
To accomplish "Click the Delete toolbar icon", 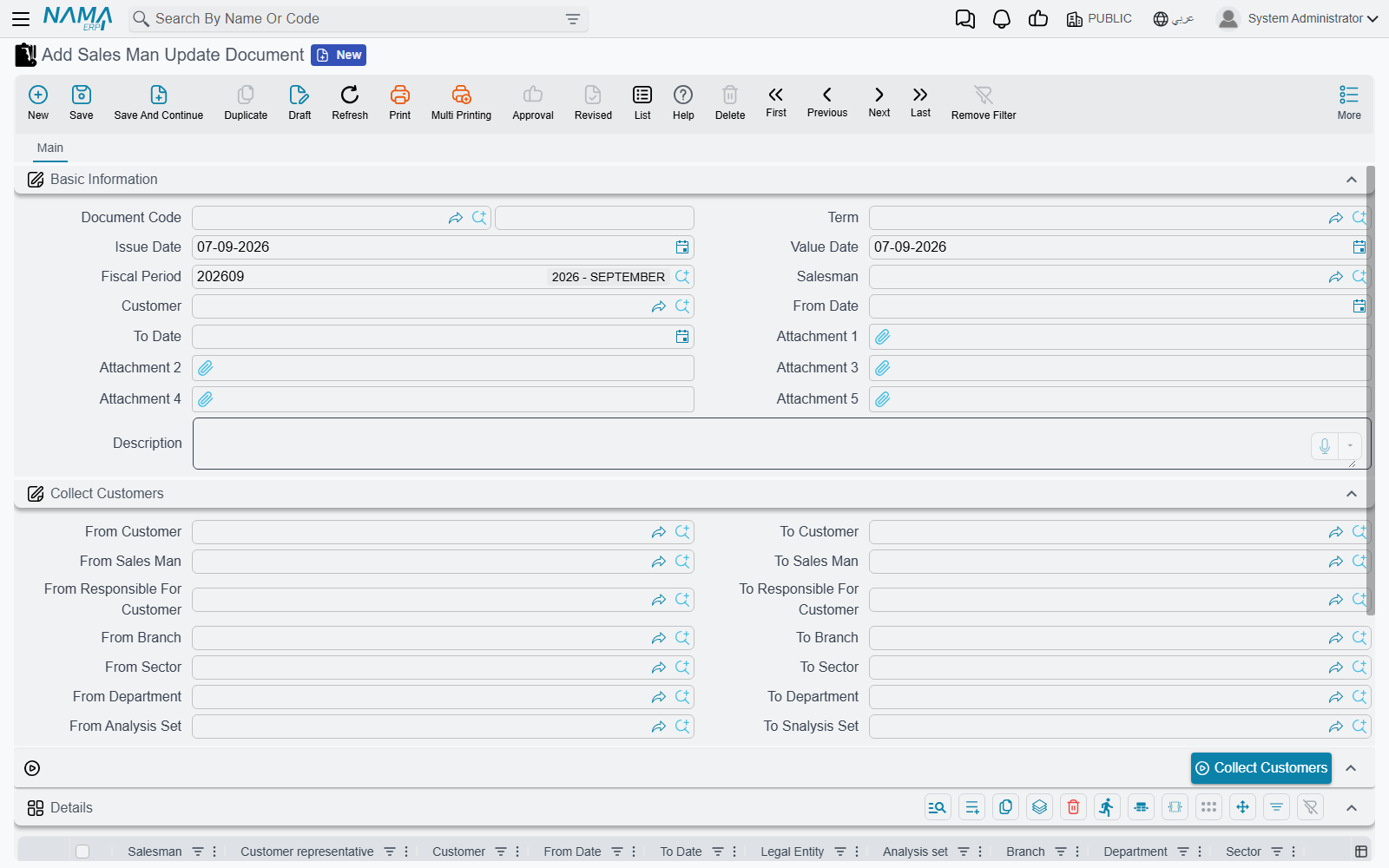I will 730,102.
